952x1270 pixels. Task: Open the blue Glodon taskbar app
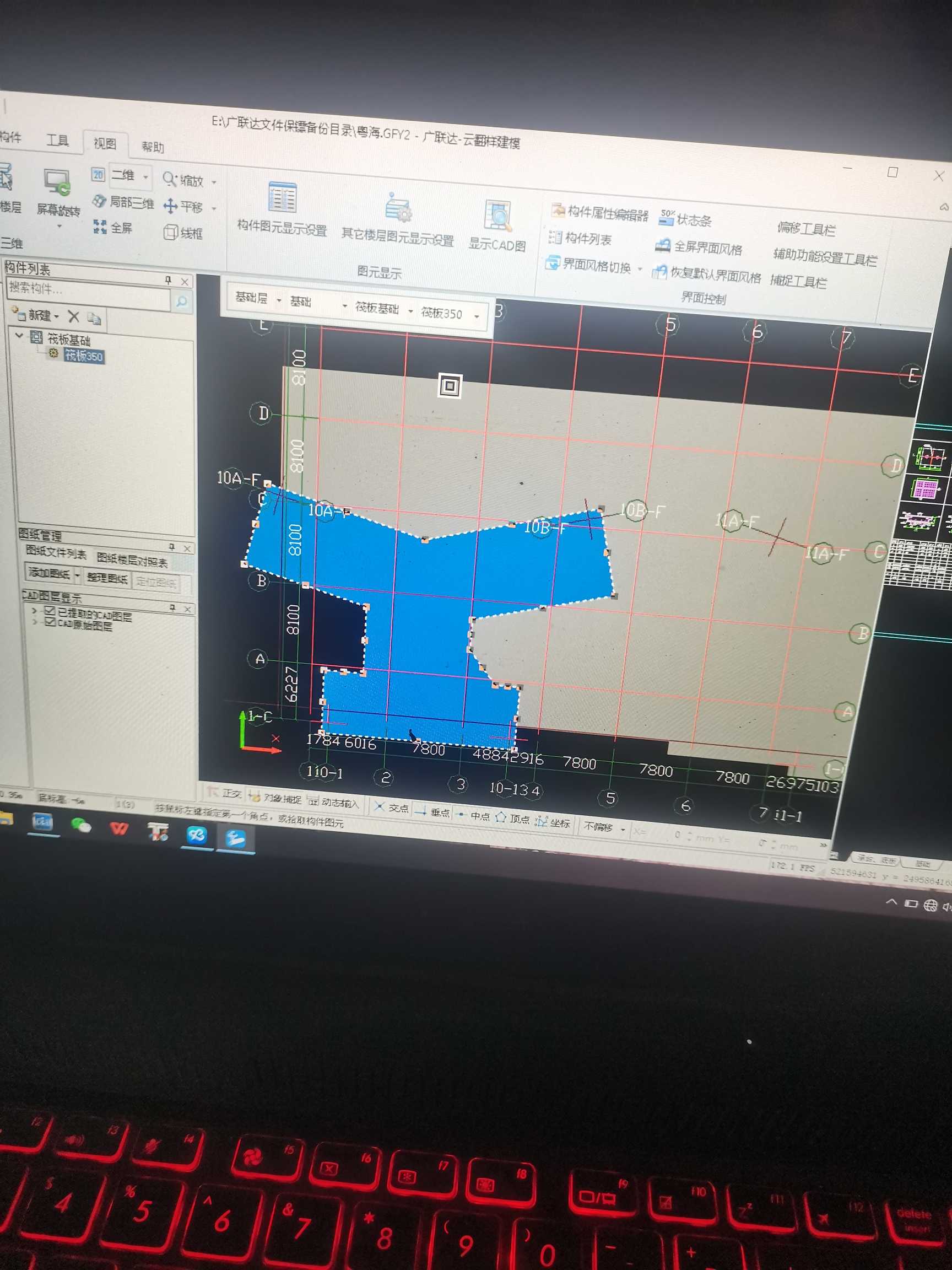235,839
